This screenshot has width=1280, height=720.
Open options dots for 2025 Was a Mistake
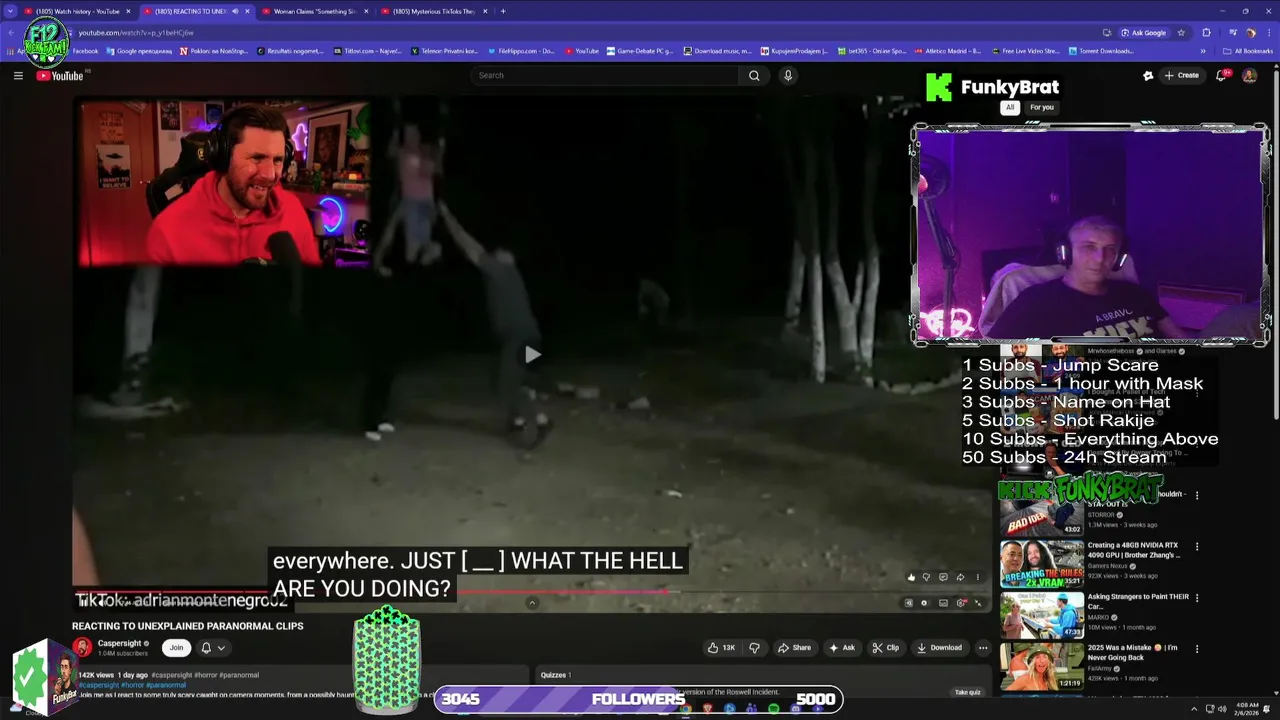click(x=1196, y=649)
